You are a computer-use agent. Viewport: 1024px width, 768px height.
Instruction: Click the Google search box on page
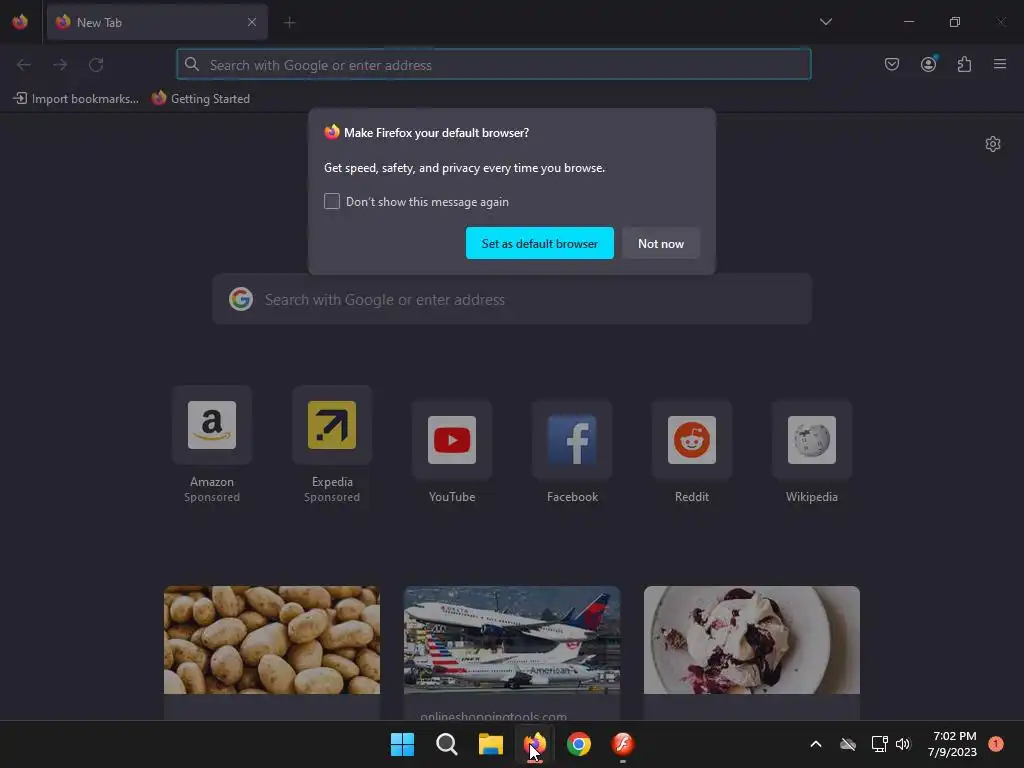[x=512, y=299]
